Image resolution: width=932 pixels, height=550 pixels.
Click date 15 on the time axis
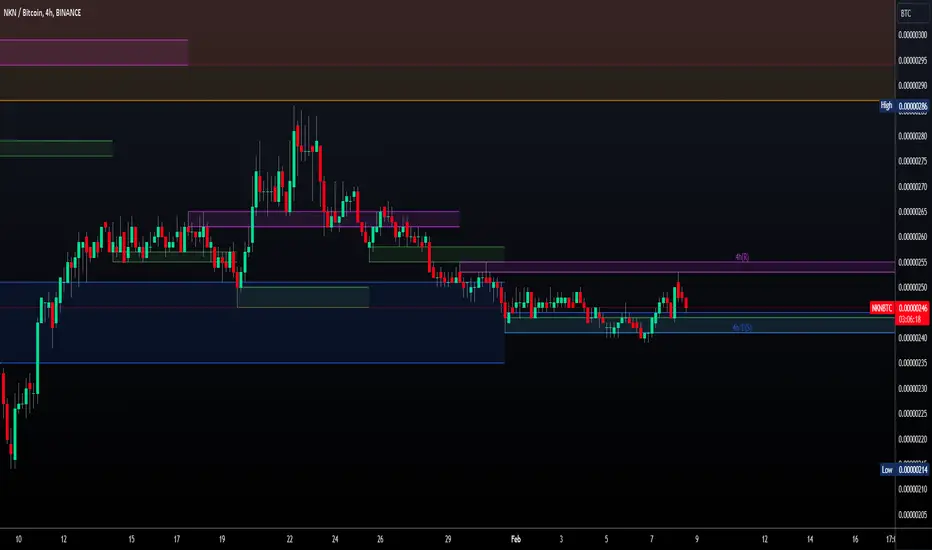(131, 539)
